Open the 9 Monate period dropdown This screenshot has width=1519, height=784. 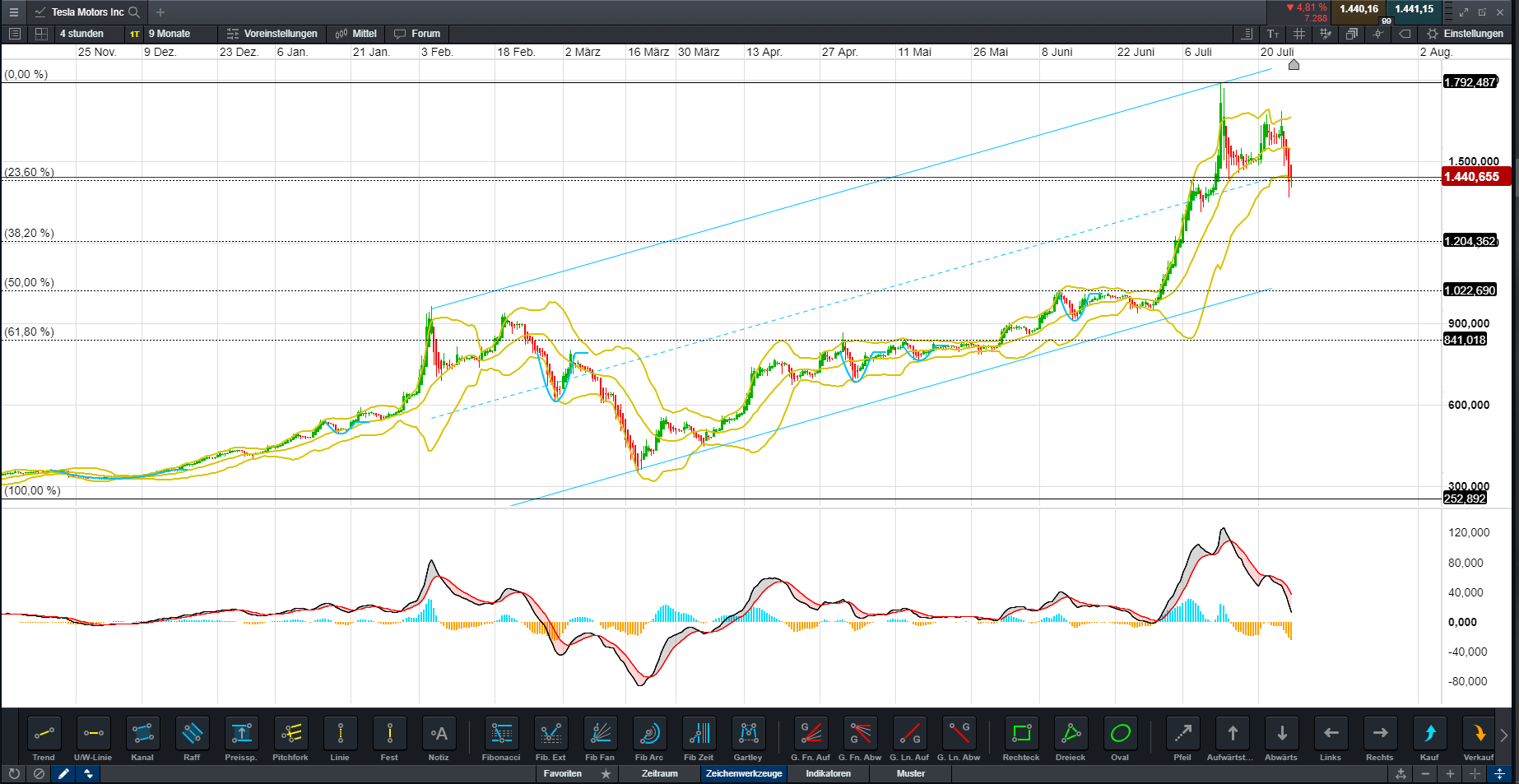coord(170,34)
